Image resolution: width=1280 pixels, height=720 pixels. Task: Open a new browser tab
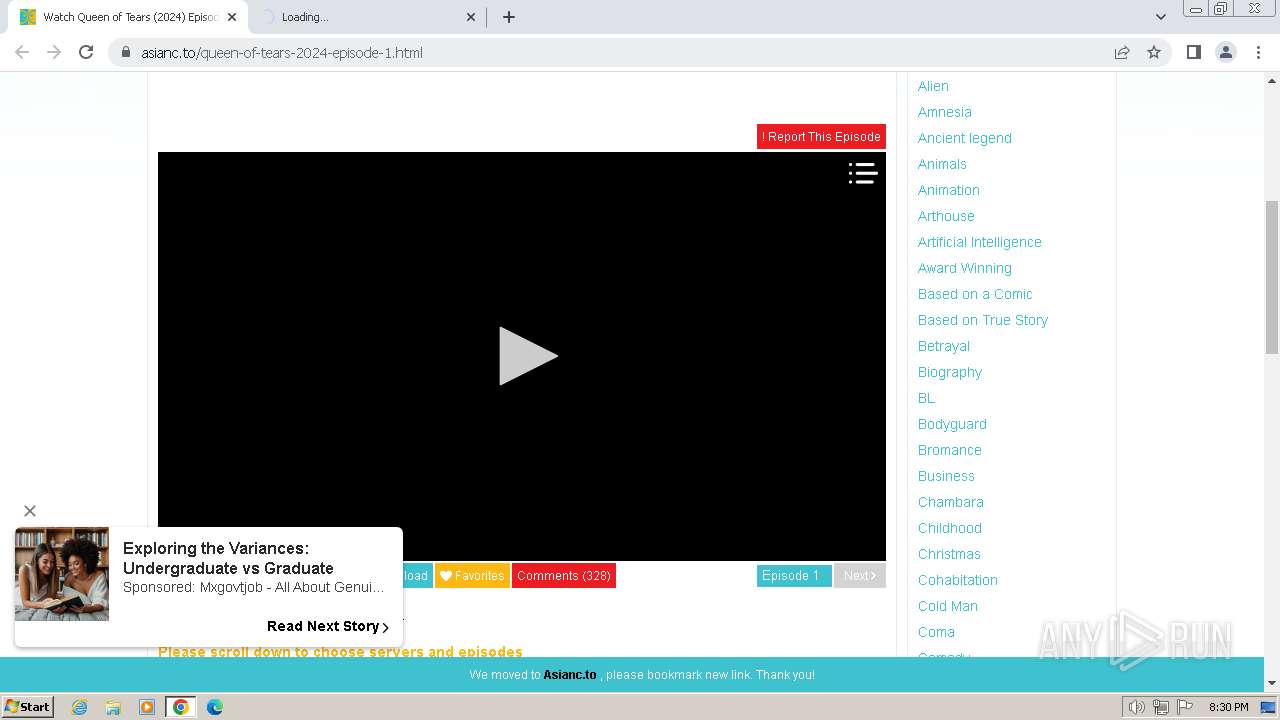point(509,17)
